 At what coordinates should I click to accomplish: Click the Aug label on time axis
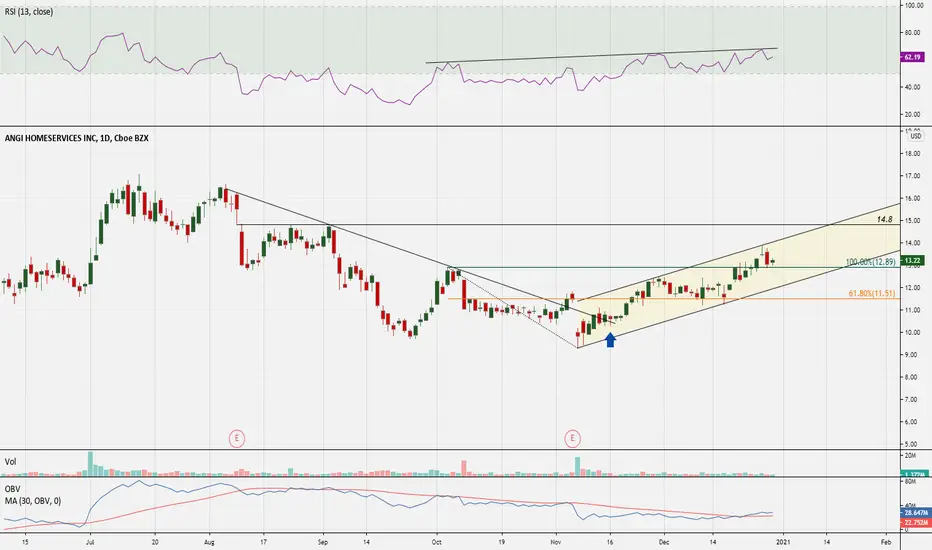click(209, 542)
